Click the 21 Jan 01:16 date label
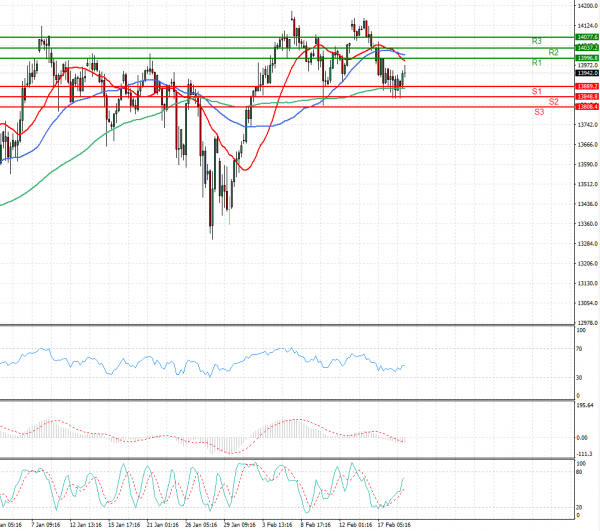 pos(163,524)
